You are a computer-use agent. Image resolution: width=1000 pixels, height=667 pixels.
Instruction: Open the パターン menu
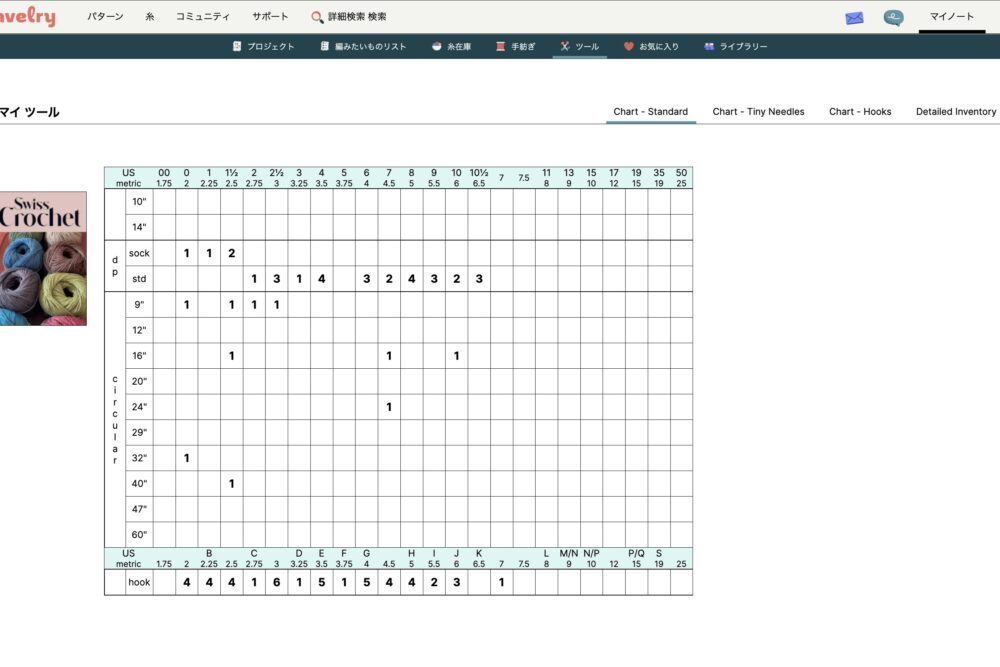pos(105,17)
